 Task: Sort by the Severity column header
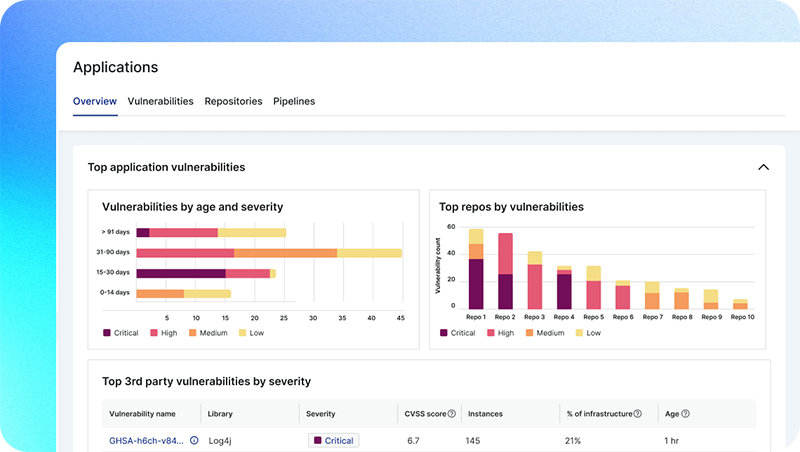click(x=320, y=414)
